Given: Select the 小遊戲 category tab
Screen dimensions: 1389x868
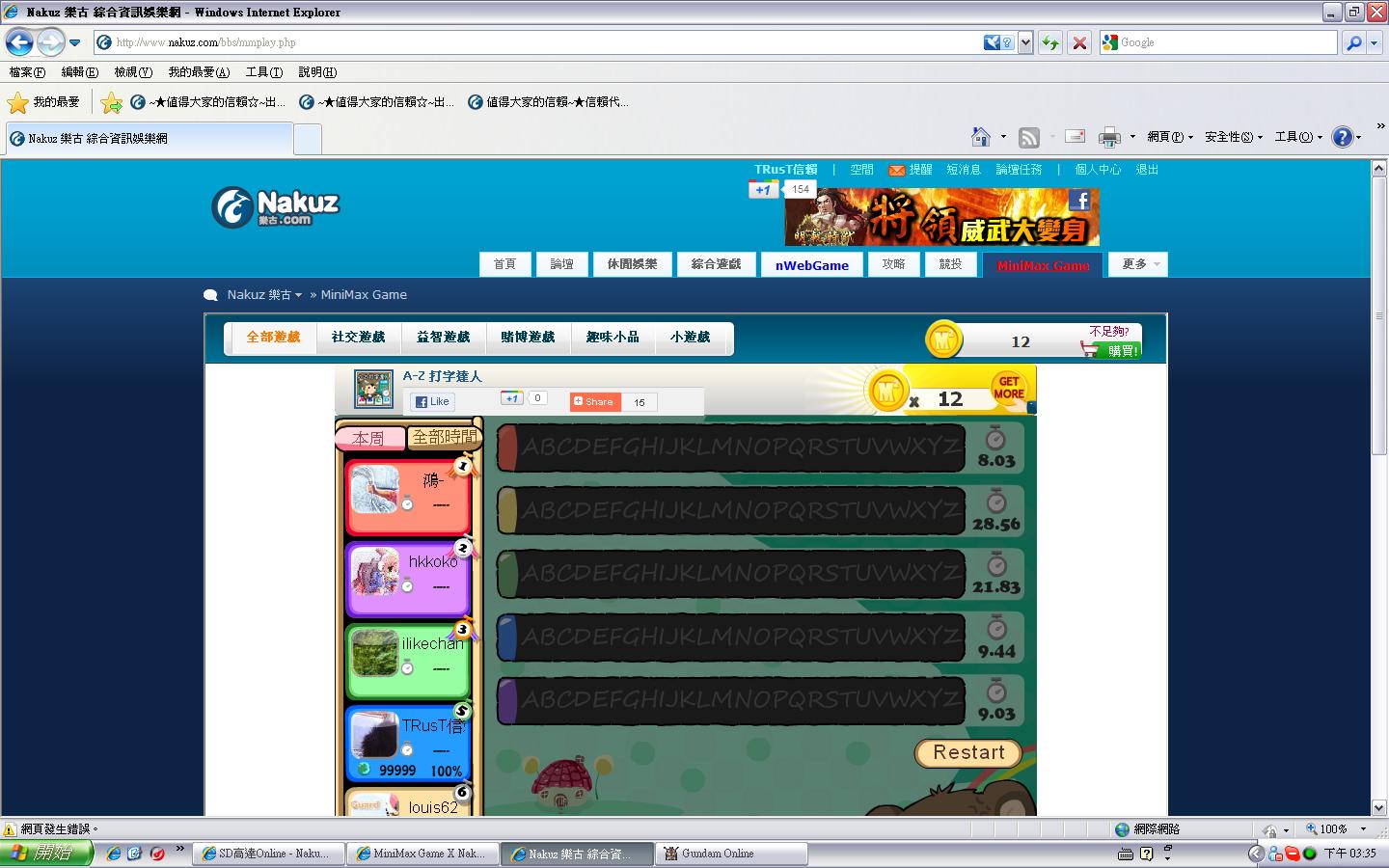Looking at the screenshot, I should point(691,338).
